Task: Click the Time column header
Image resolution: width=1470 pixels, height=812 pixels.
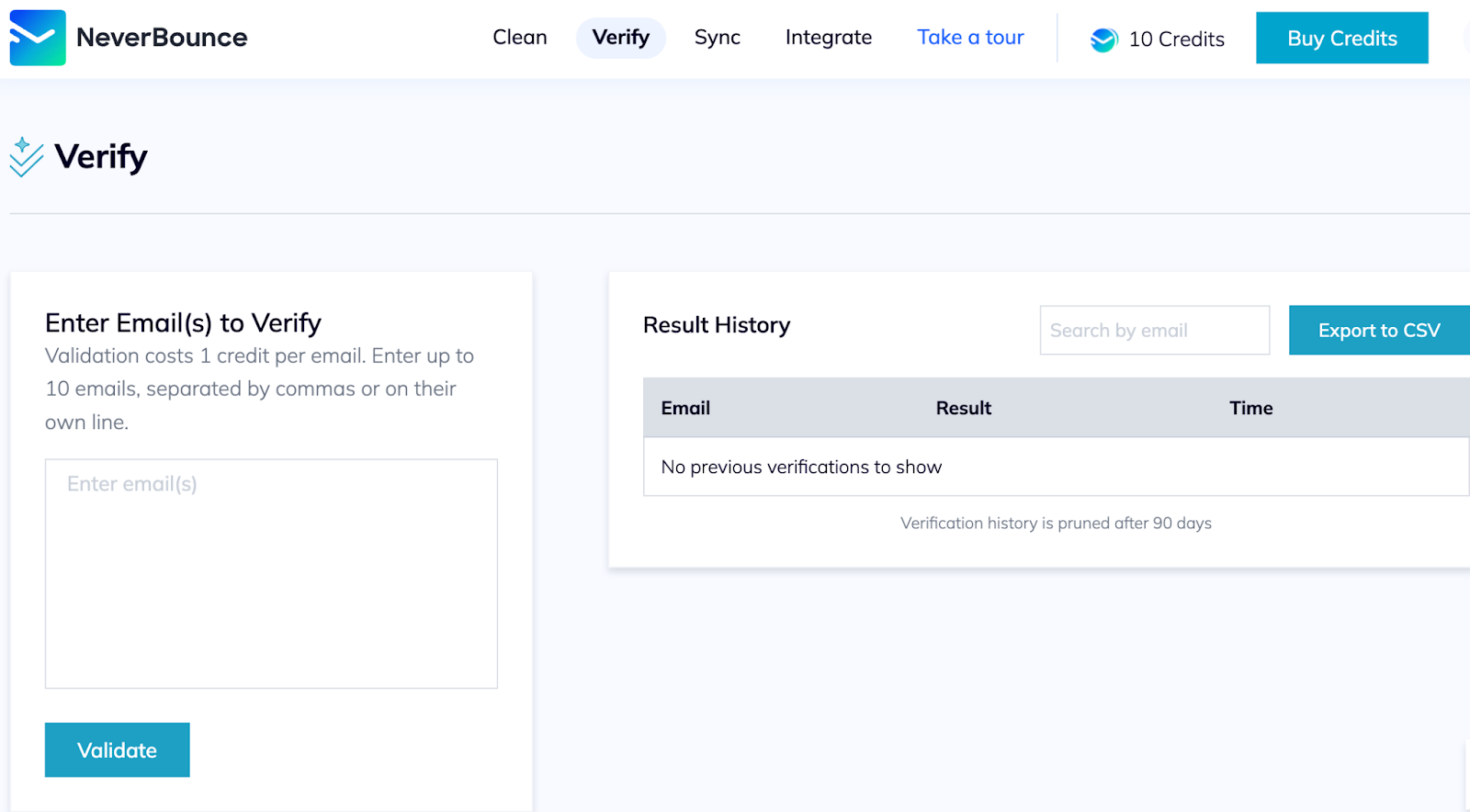Action: tap(1250, 408)
